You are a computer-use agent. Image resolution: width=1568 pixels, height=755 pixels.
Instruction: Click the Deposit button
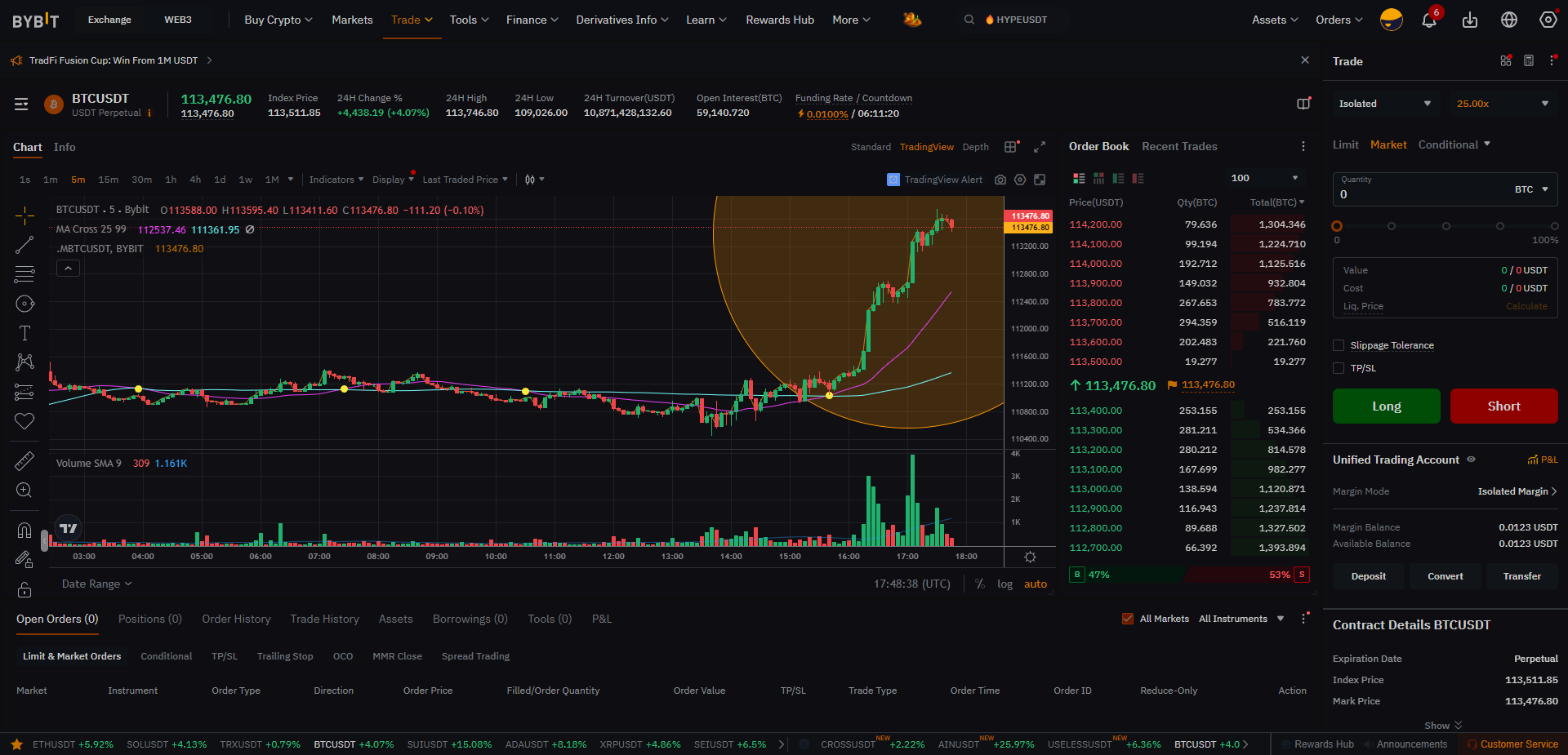pyautogui.click(x=1368, y=576)
